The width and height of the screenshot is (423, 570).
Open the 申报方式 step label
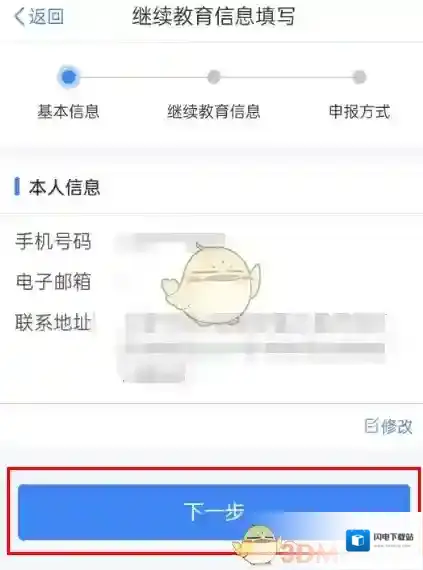[x=359, y=112]
